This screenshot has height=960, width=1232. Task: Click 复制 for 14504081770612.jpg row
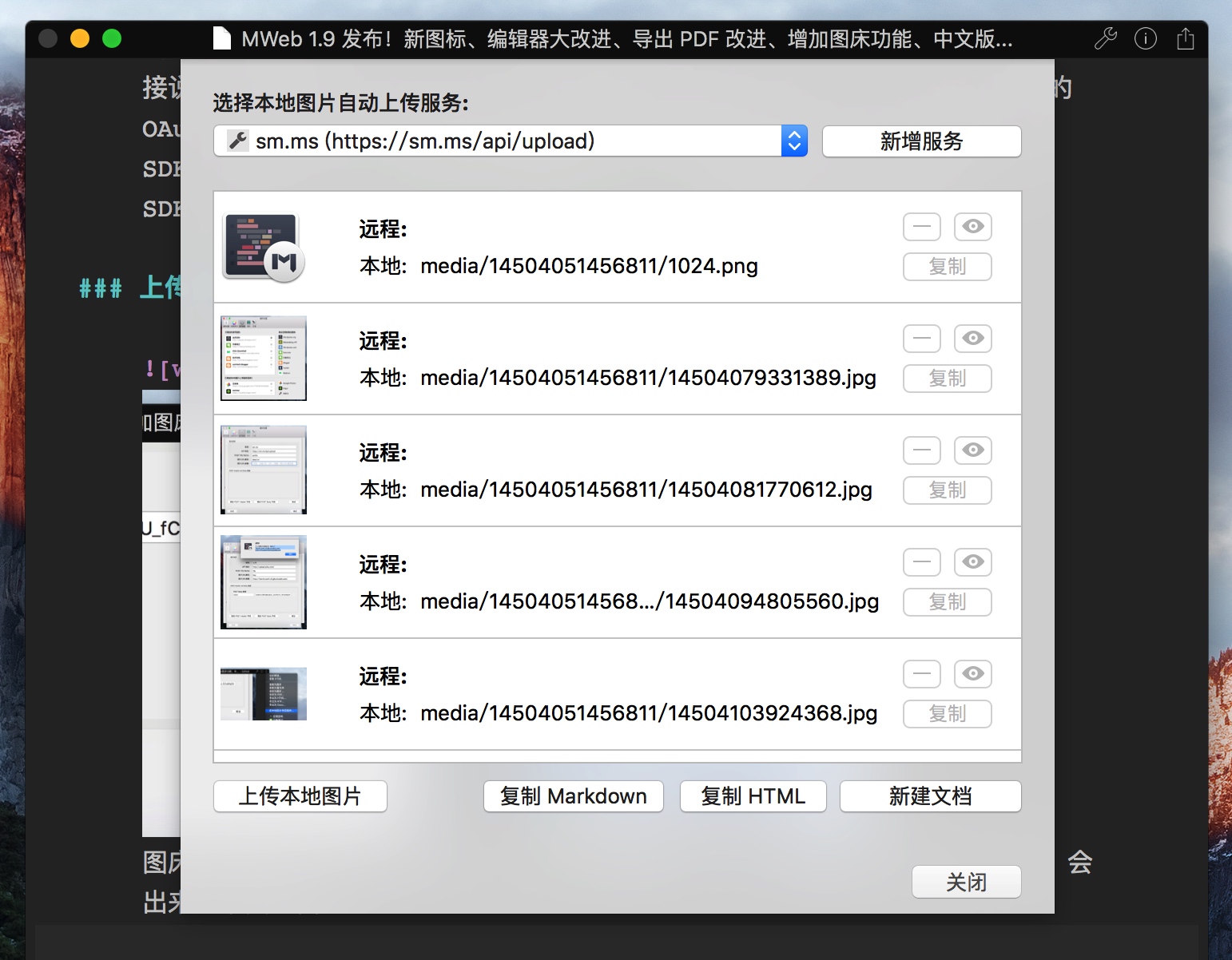(948, 490)
